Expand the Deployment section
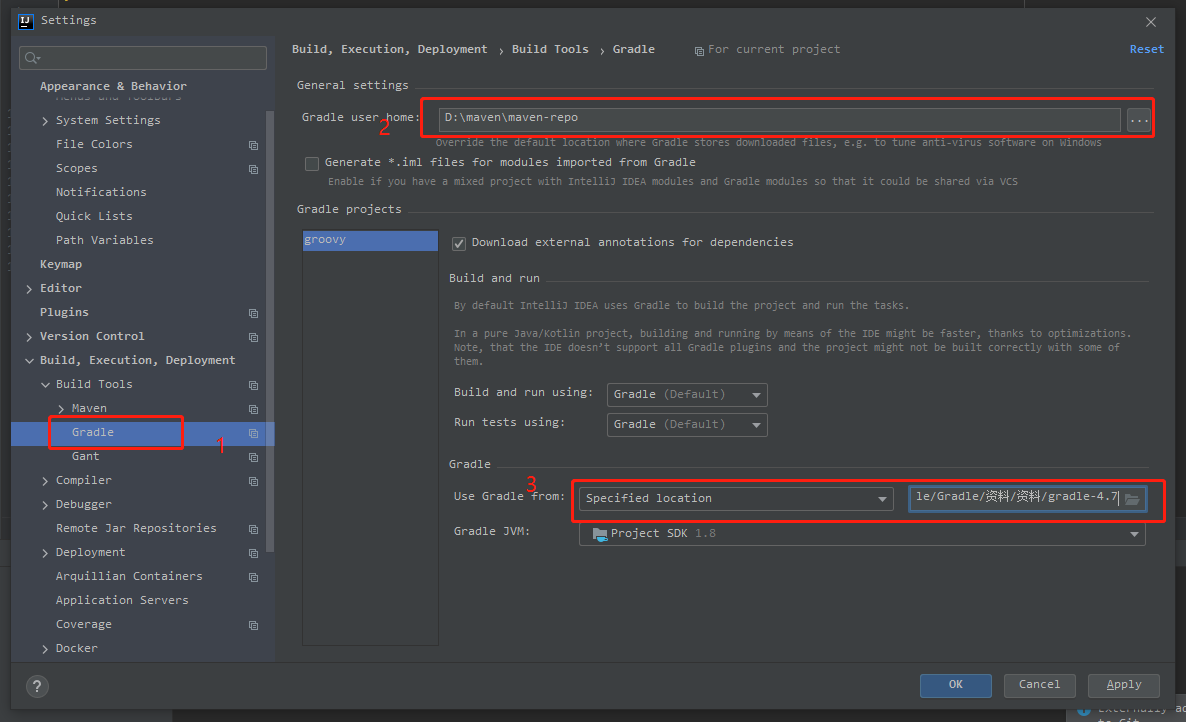This screenshot has height=722, width=1186. 45,553
